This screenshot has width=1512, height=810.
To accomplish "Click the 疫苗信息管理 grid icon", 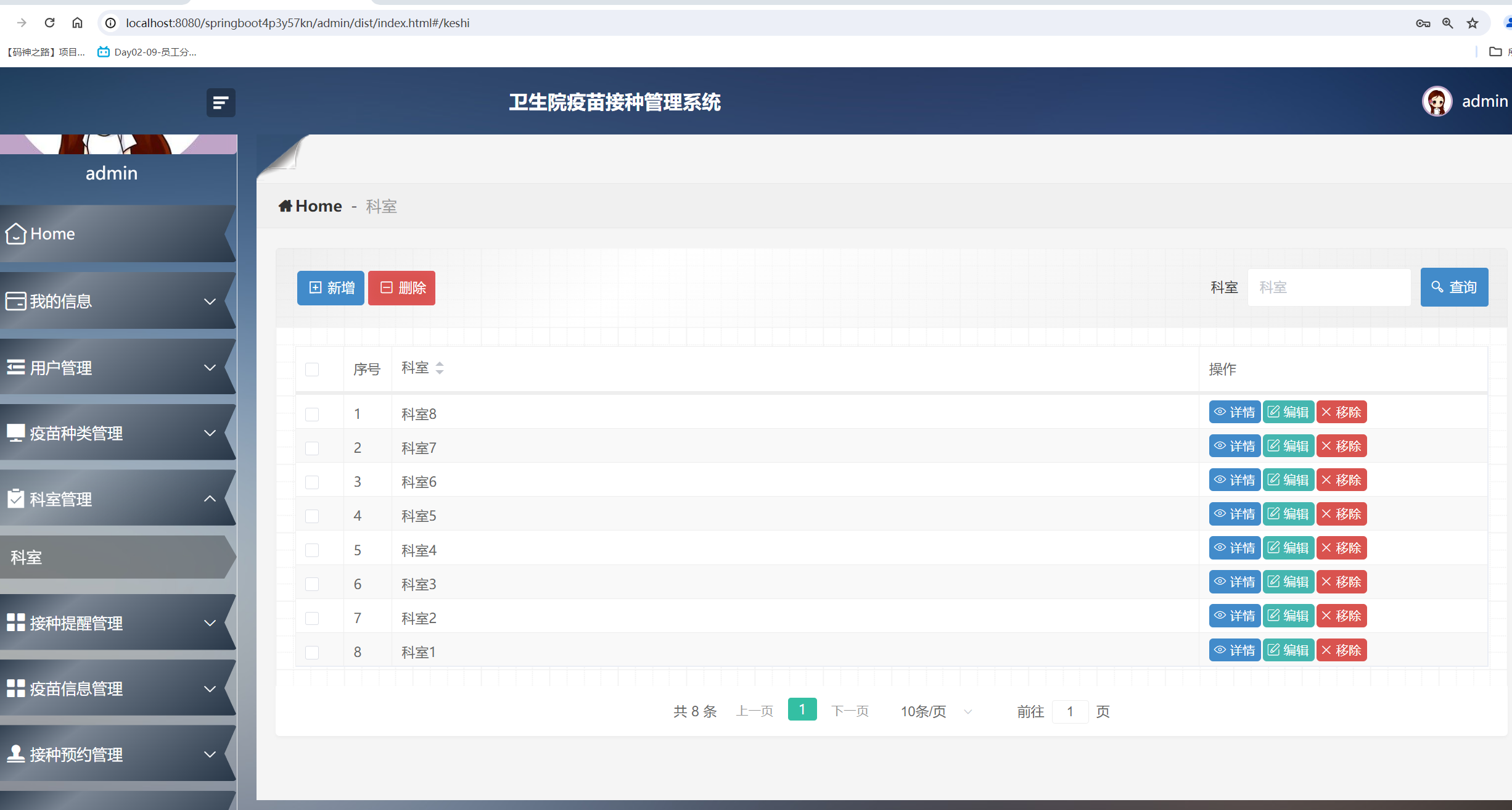I will pyautogui.click(x=15, y=688).
